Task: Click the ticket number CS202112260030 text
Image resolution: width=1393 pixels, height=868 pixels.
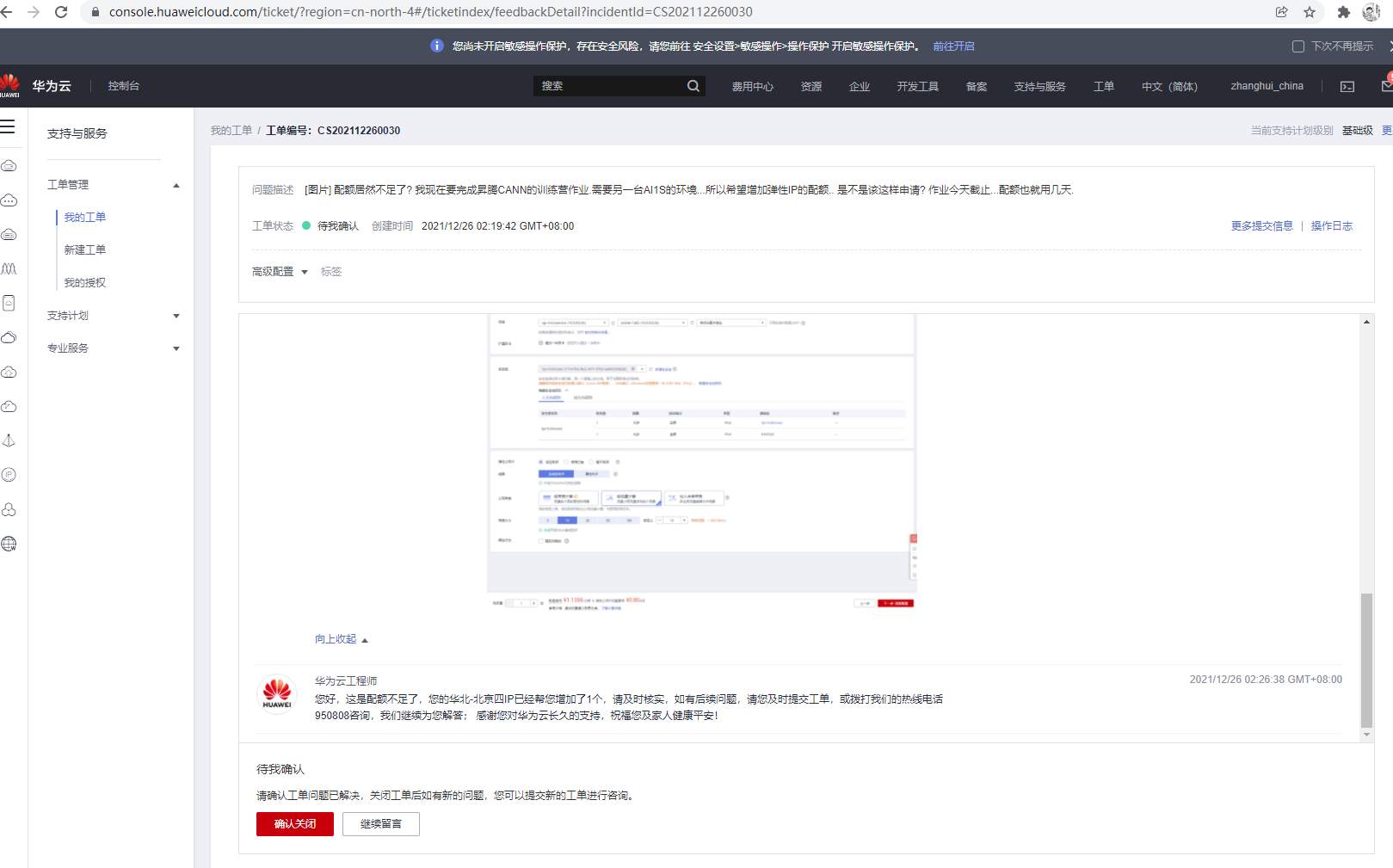Action: 359,131
